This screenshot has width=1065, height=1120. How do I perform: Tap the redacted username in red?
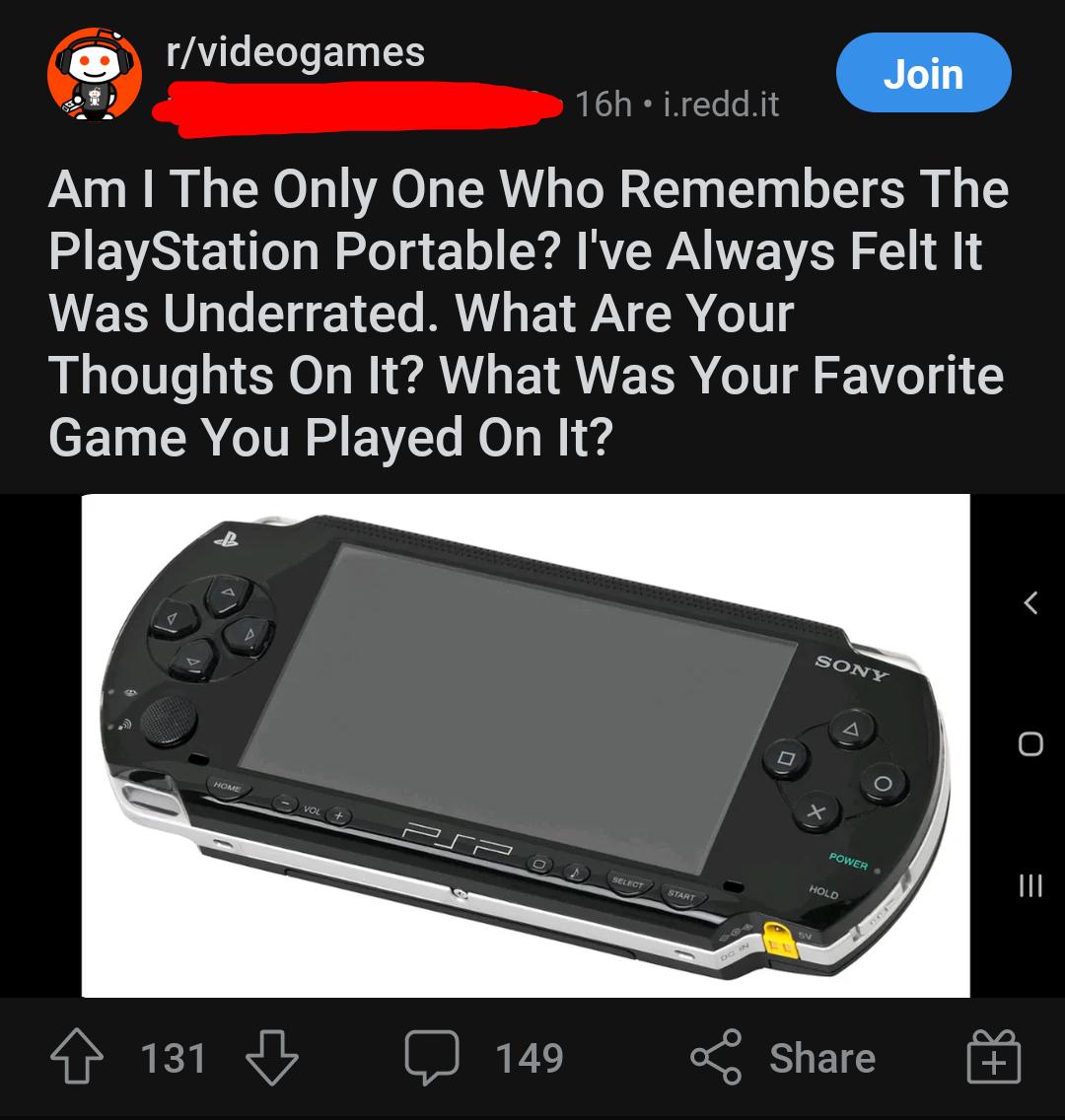[x=357, y=108]
